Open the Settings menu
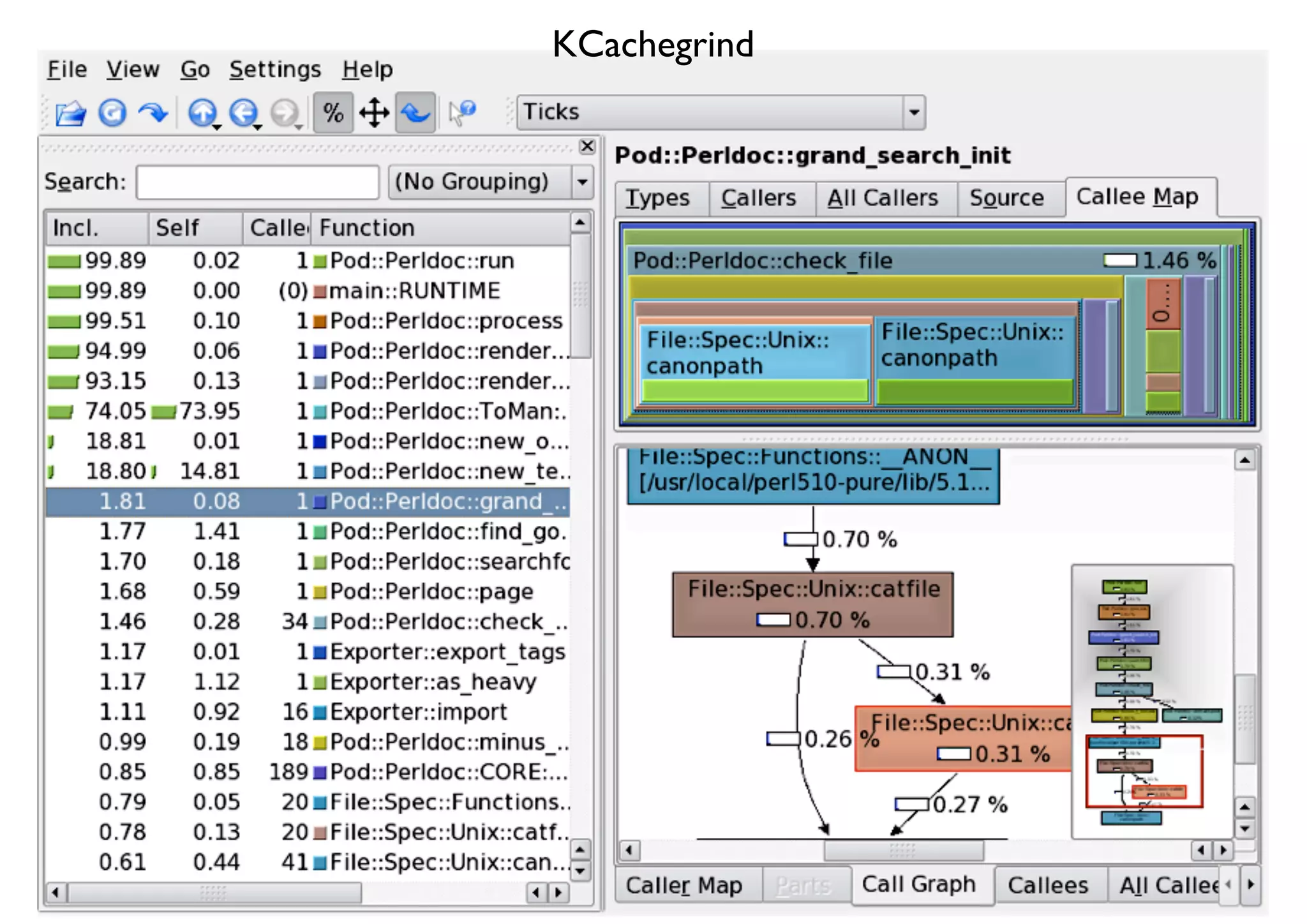1307x924 pixels. [x=275, y=69]
